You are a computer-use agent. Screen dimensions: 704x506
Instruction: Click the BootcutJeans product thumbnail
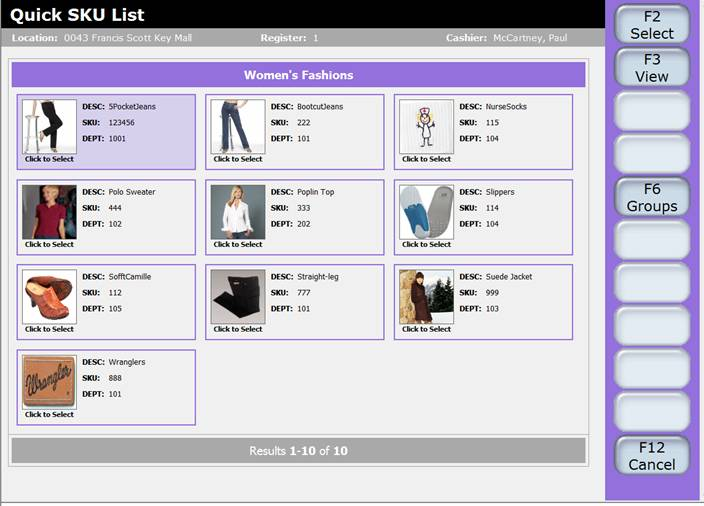(x=238, y=126)
